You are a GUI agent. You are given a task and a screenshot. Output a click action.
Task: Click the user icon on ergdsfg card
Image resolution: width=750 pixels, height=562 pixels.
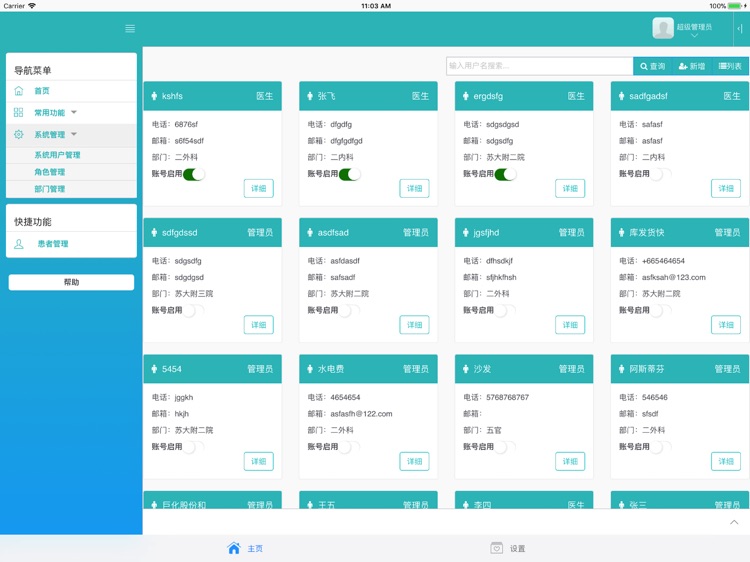(x=465, y=96)
